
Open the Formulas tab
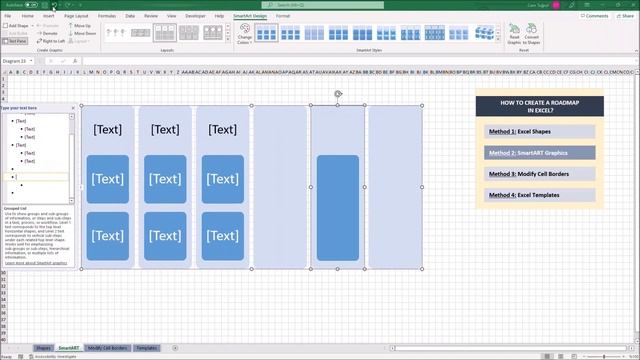click(107, 16)
